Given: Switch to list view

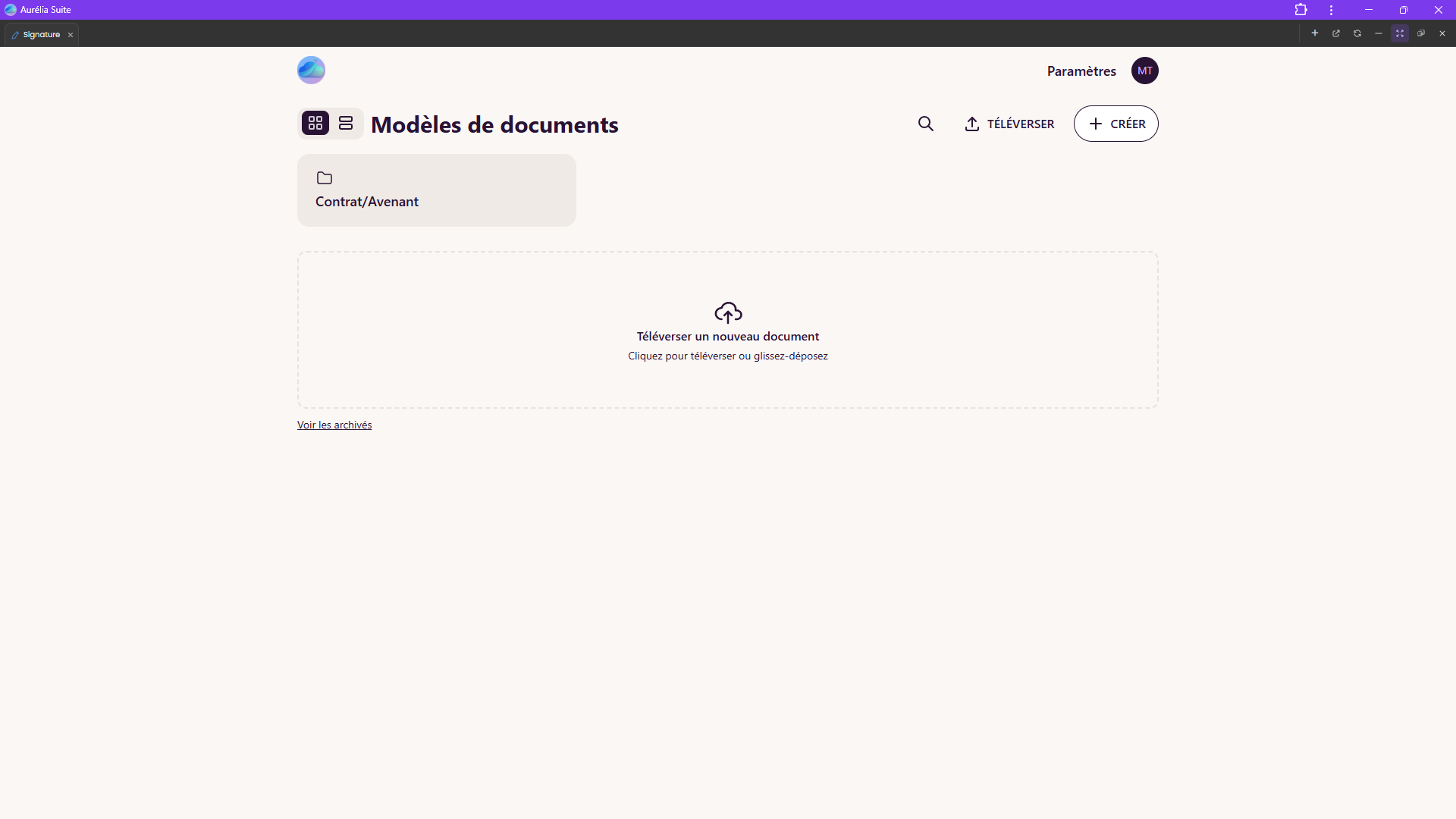Looking at the screenshot, I should pos(346,123).
